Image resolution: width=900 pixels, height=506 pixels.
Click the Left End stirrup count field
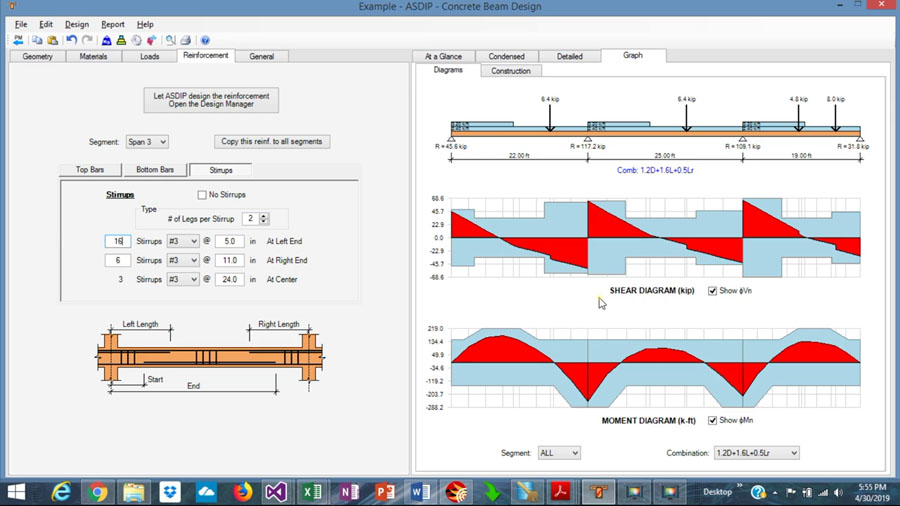click(118, 242)
